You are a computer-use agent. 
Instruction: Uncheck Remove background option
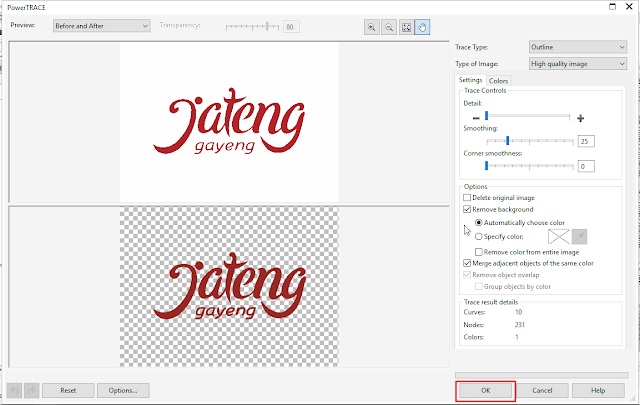pos(467,209)
